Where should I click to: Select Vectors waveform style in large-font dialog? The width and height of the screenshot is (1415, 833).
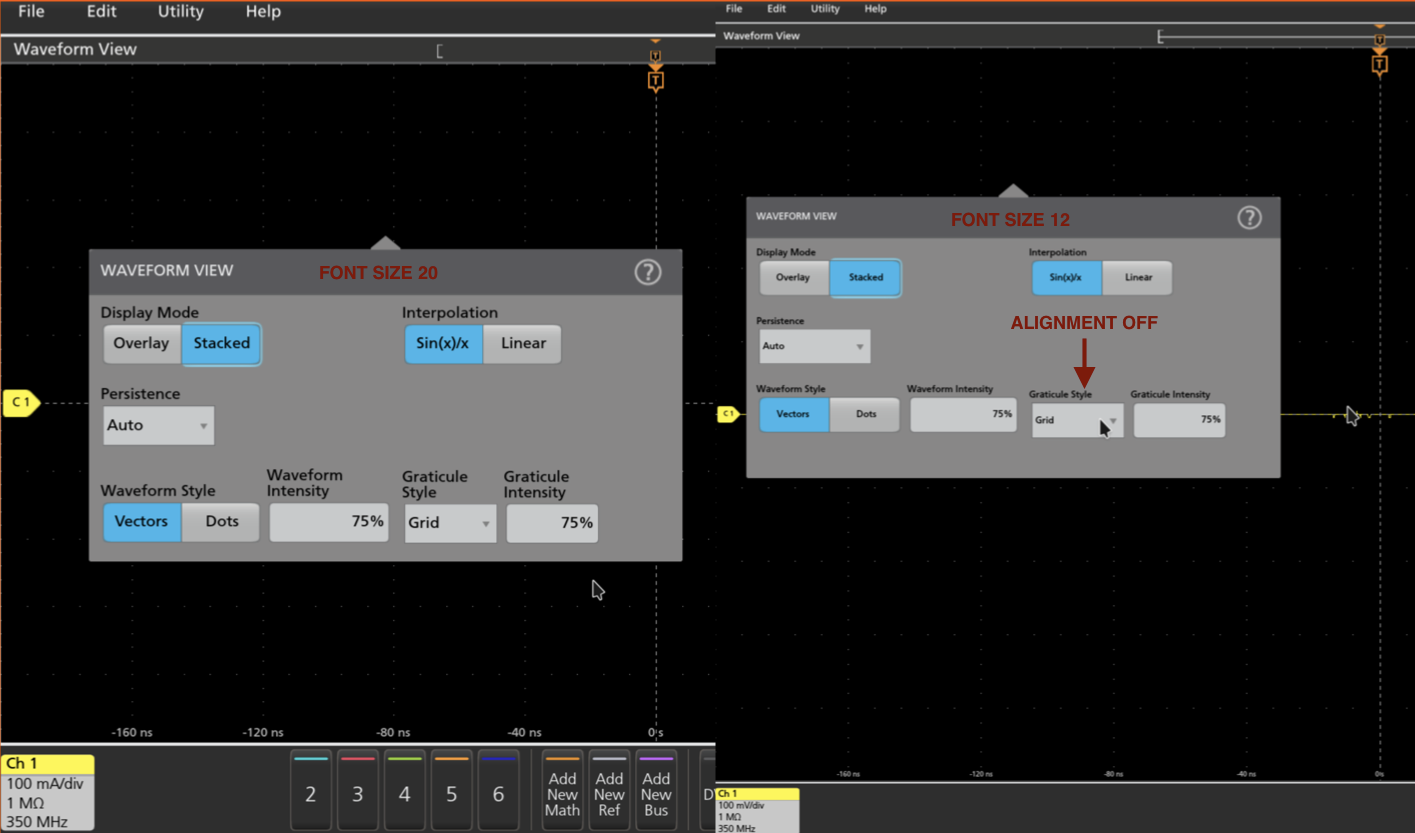coord(141,522)
